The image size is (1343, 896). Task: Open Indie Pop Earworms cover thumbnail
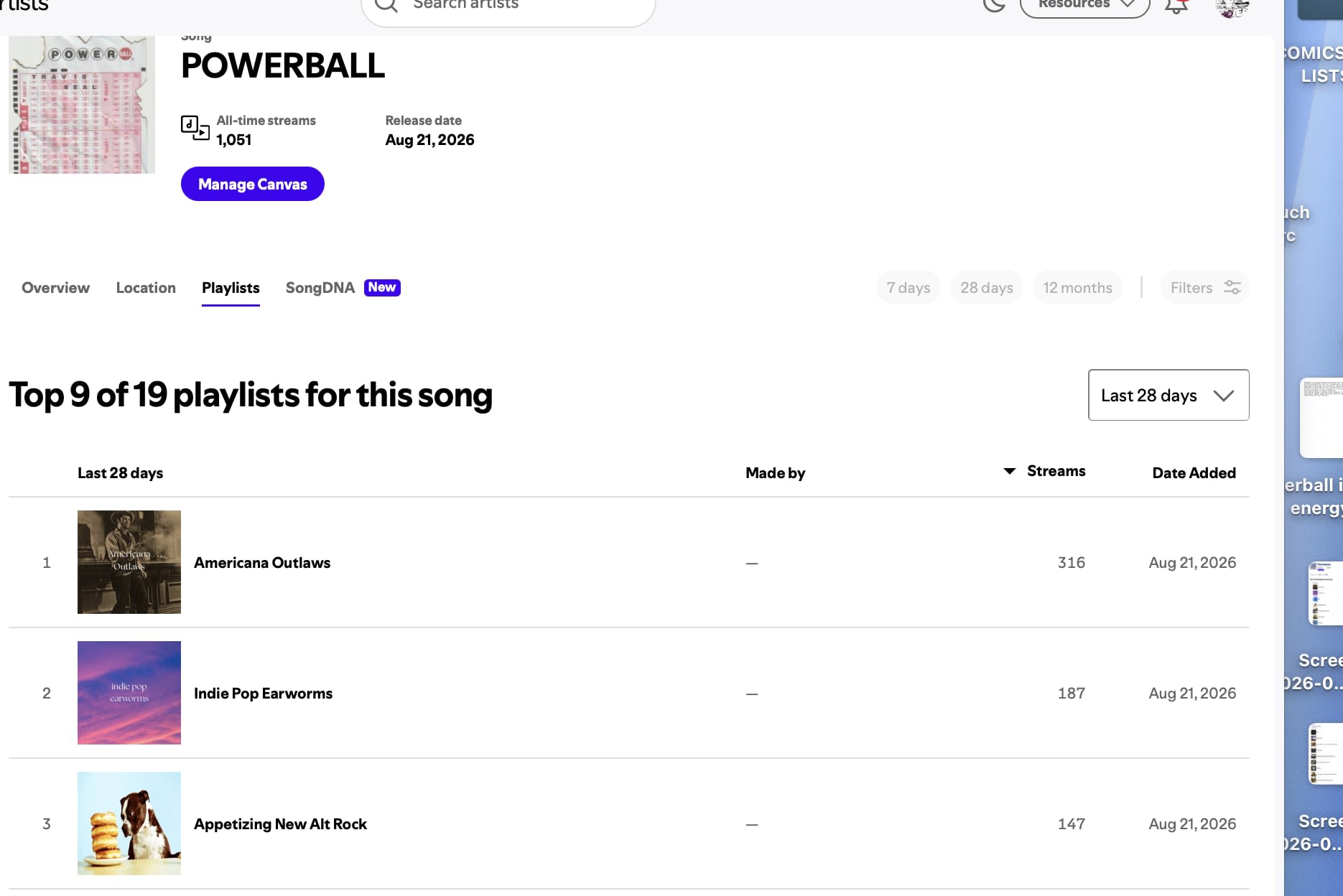point(129,693)
